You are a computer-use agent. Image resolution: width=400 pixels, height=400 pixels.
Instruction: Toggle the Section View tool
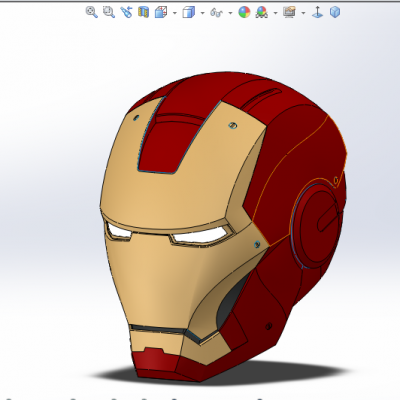(x=144, y=12)
